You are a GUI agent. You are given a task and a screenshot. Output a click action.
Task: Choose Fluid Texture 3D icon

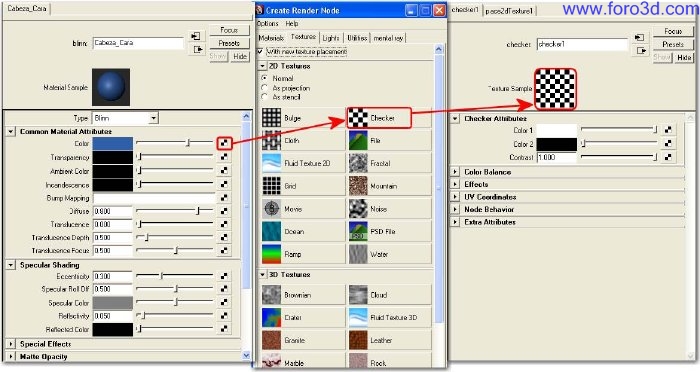(358, 318)
